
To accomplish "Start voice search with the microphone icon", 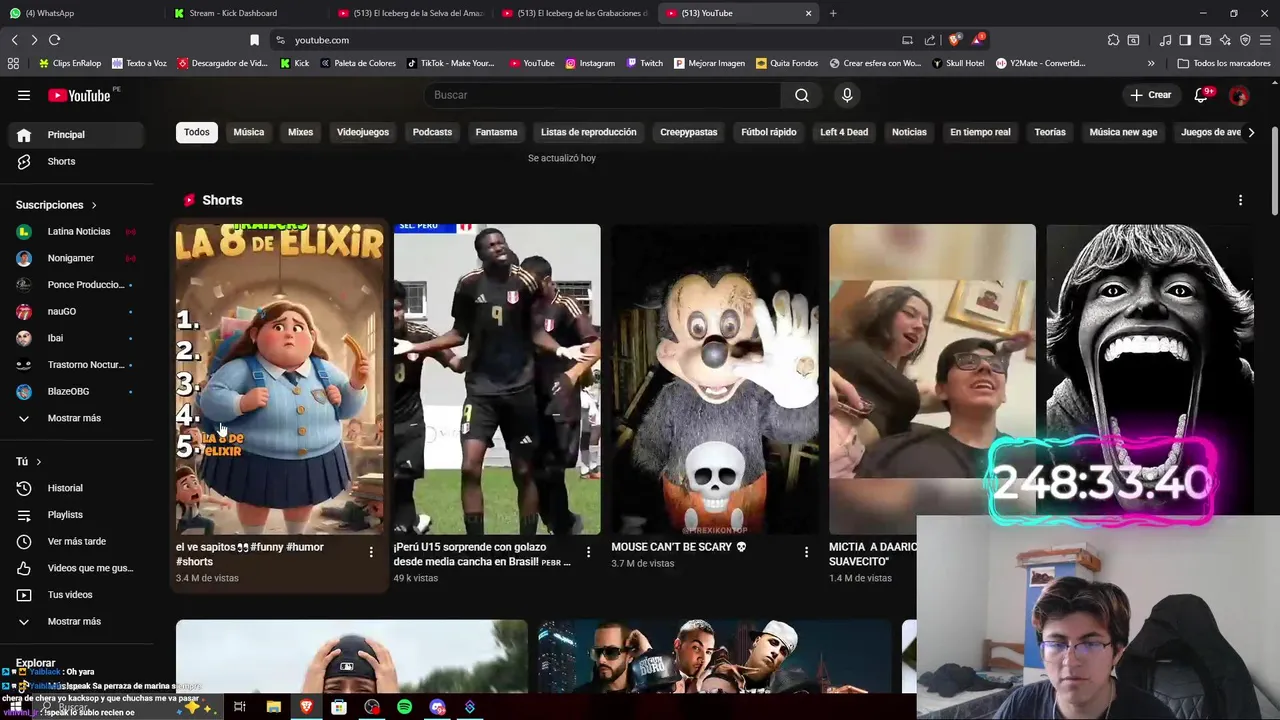I will [847, 95].
